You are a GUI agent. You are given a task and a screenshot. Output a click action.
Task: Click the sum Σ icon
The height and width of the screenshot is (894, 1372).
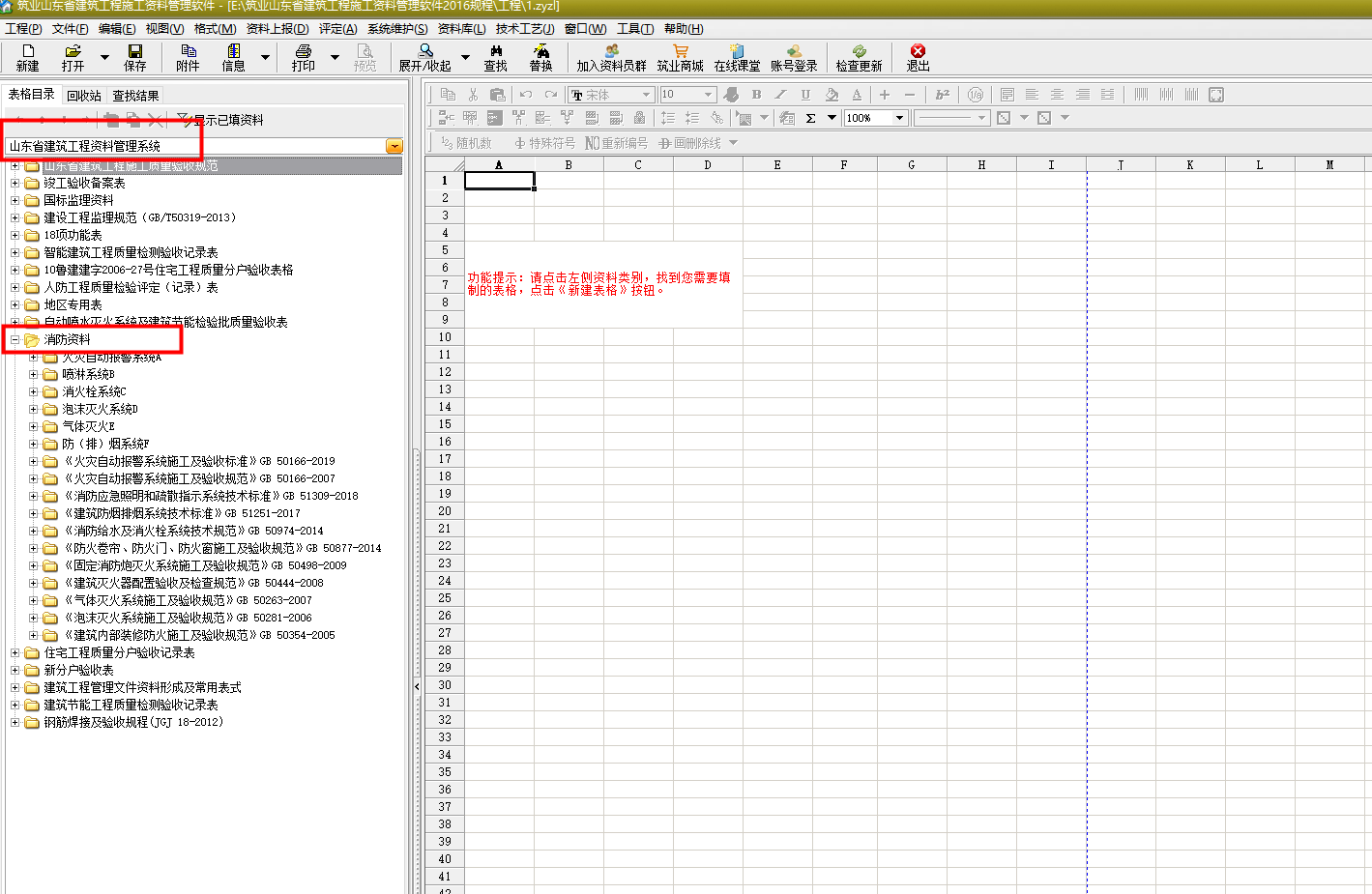click(810, 118)
